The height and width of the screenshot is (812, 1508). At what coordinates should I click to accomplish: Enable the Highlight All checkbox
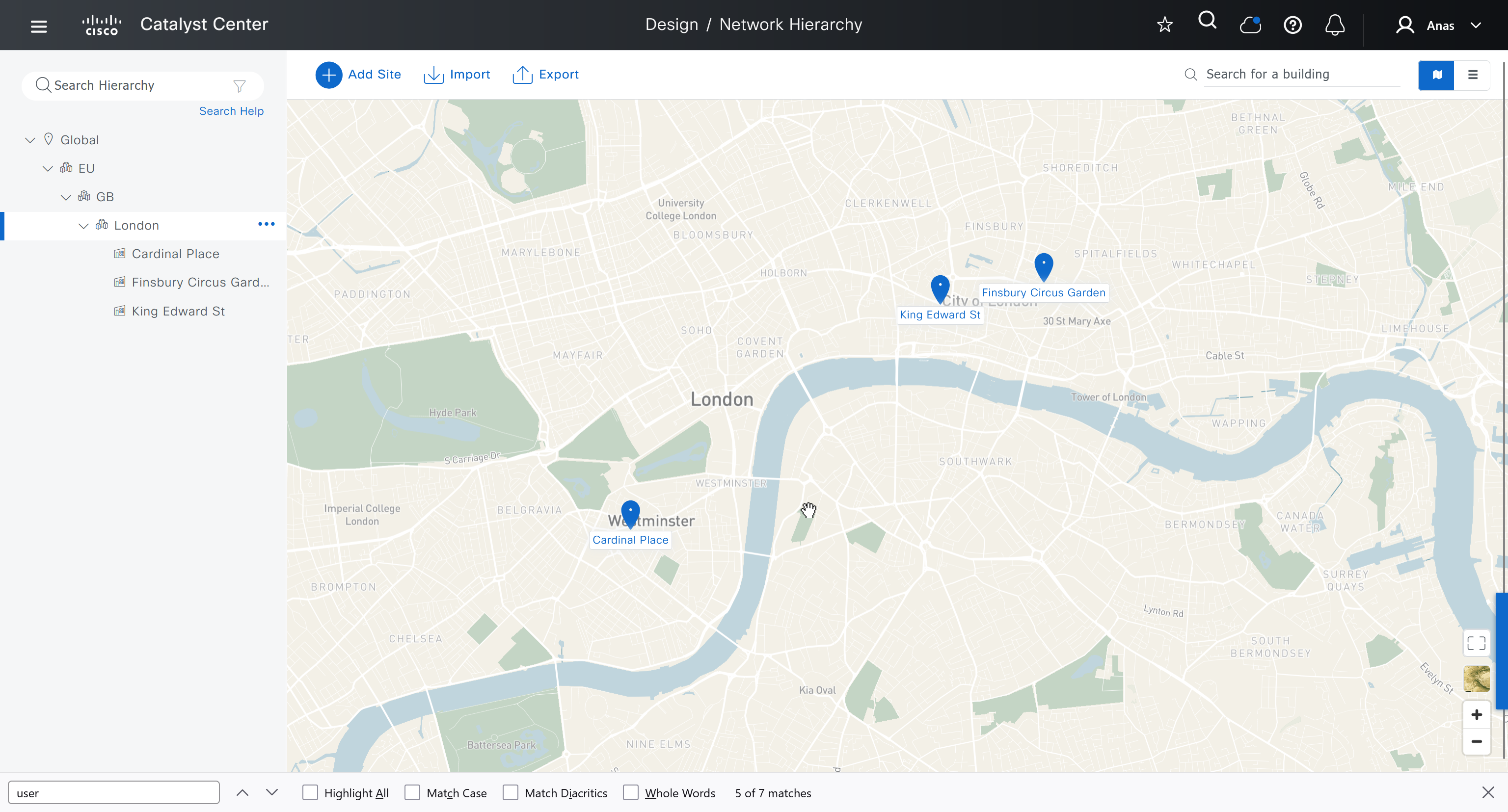coord(310,793)
